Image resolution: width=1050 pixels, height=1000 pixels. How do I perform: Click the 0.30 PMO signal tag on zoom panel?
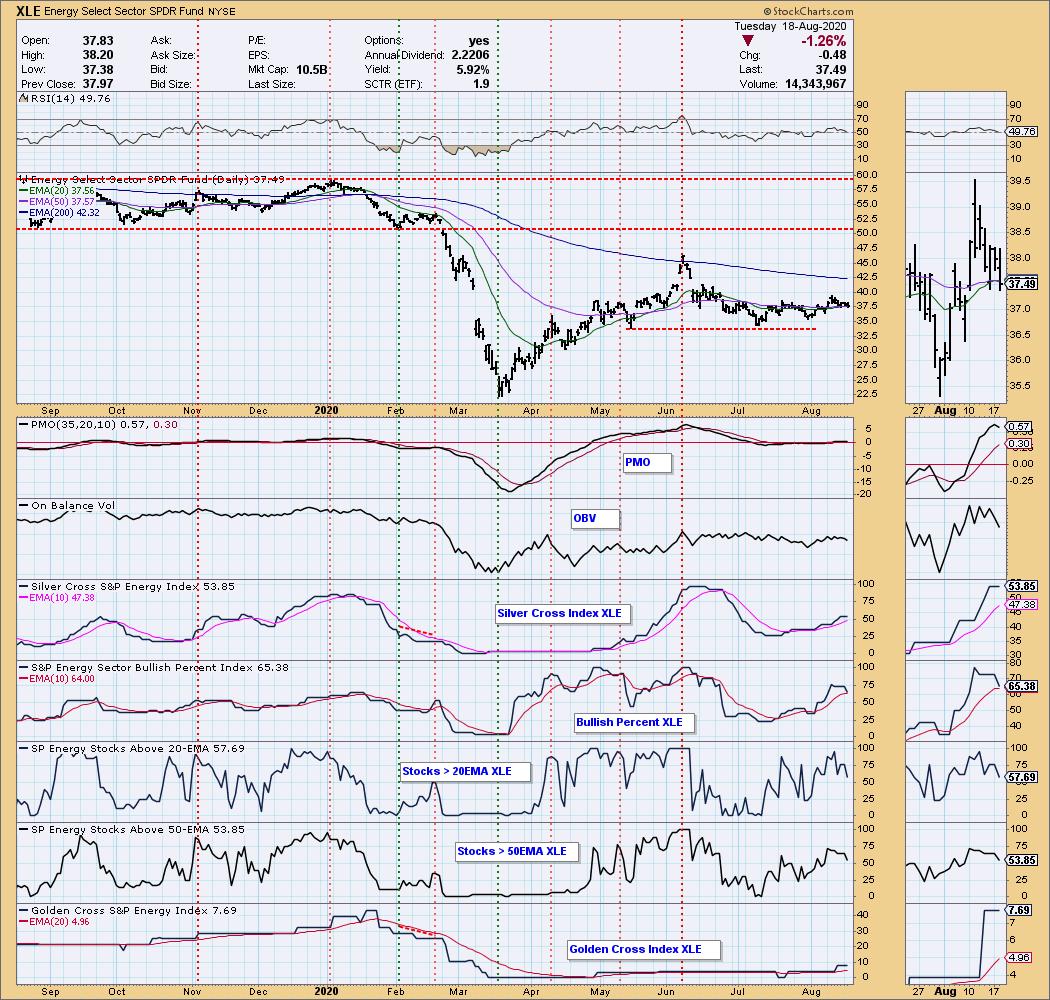(1019, 443)
